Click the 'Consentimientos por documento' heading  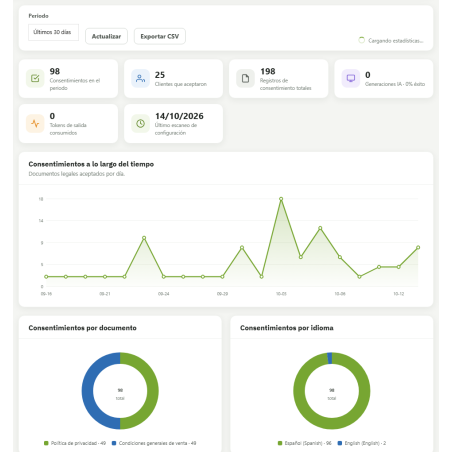coord(82,328)
